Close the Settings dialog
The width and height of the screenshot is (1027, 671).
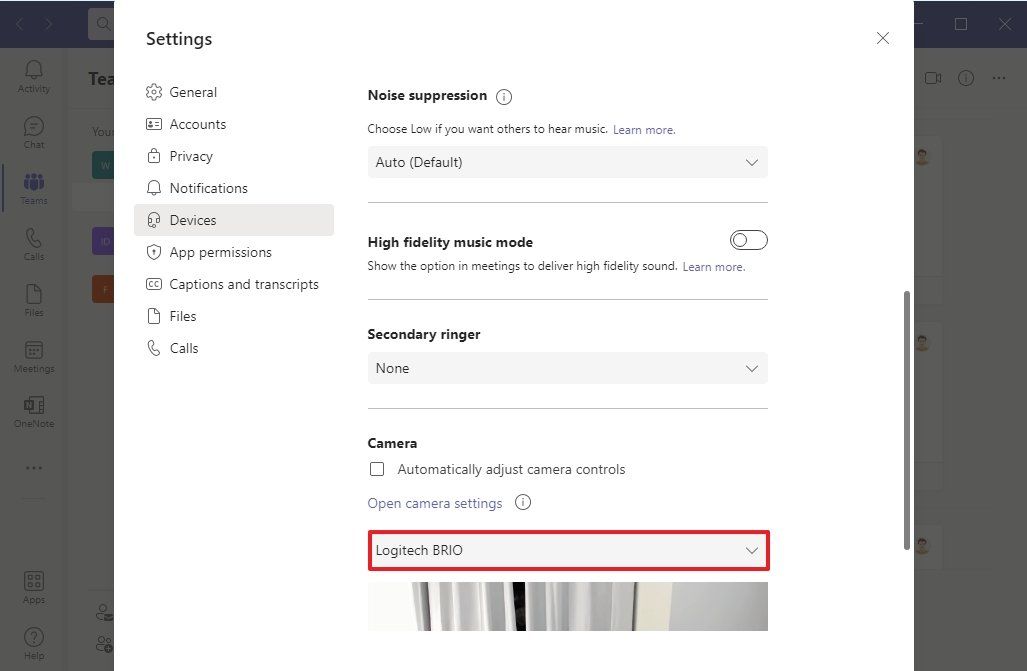pos(882,38)
